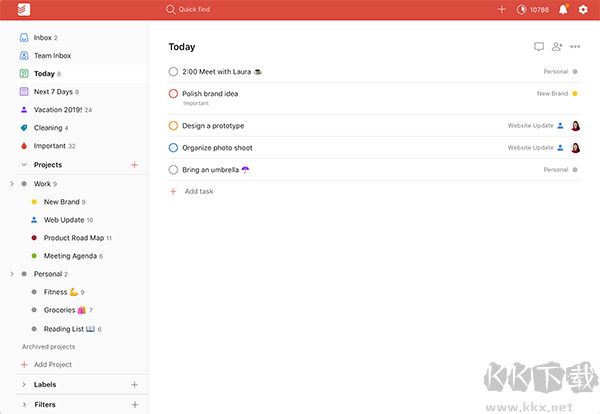Complete the 2:00 Meet with Laura task
The height and width of the screenshot is (414, 600).
point(173,72)
